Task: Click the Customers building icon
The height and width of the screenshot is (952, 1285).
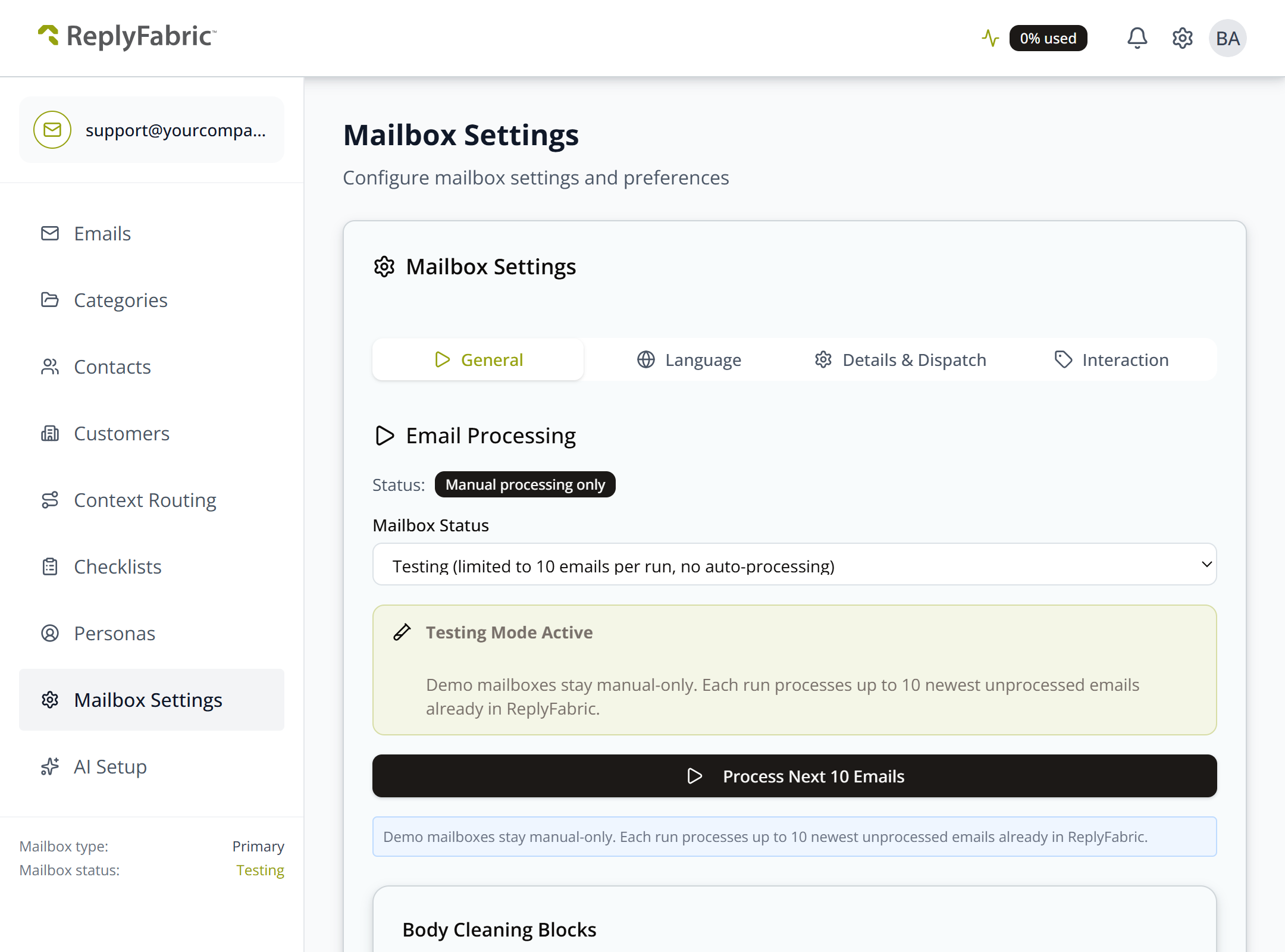Action: tap(50, 433)
